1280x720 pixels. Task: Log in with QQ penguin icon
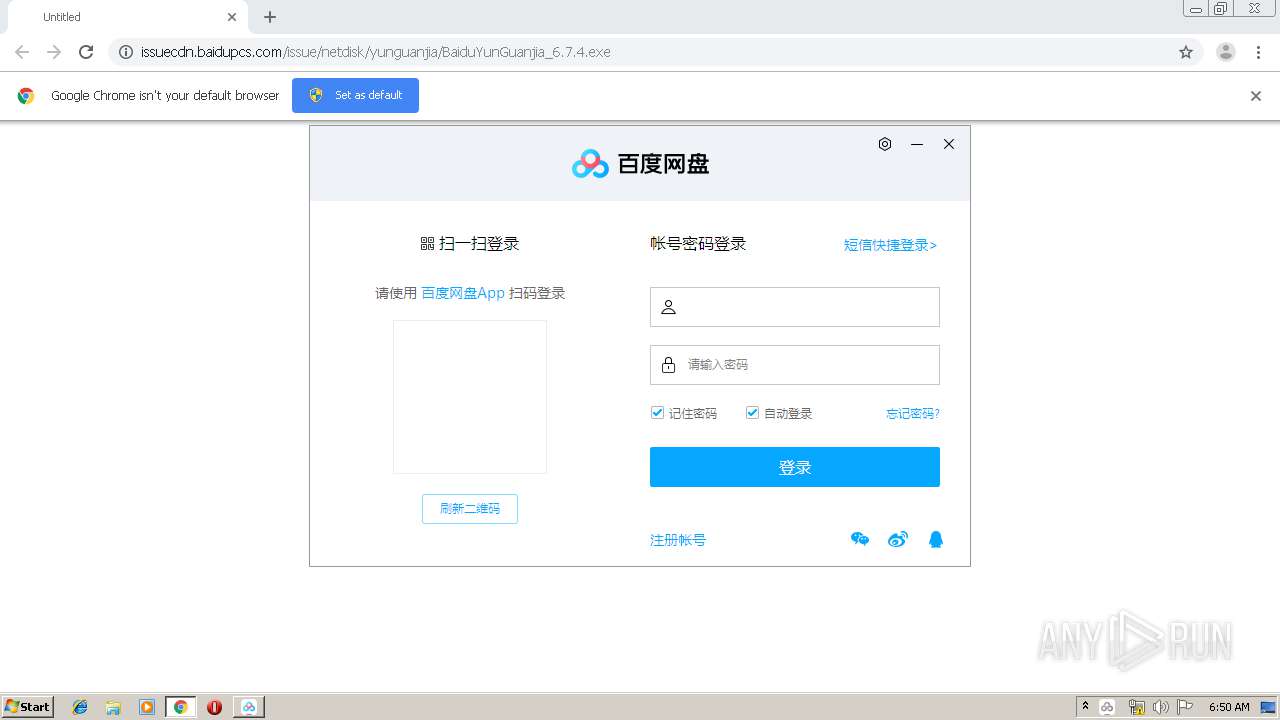coord(936,540)
